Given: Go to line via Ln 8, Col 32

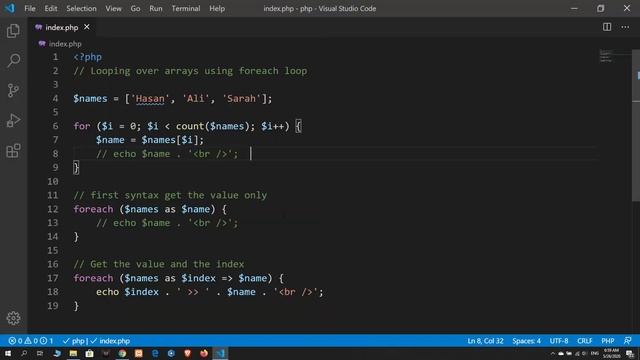Looking at the screenshot, I should point(485,341).
